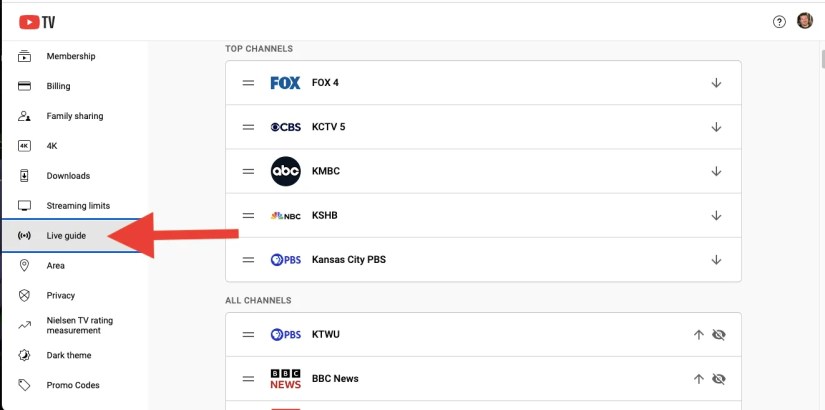Move KMBC down with arrow
Viewport: 825px width, 410px height.
point(716,171)
